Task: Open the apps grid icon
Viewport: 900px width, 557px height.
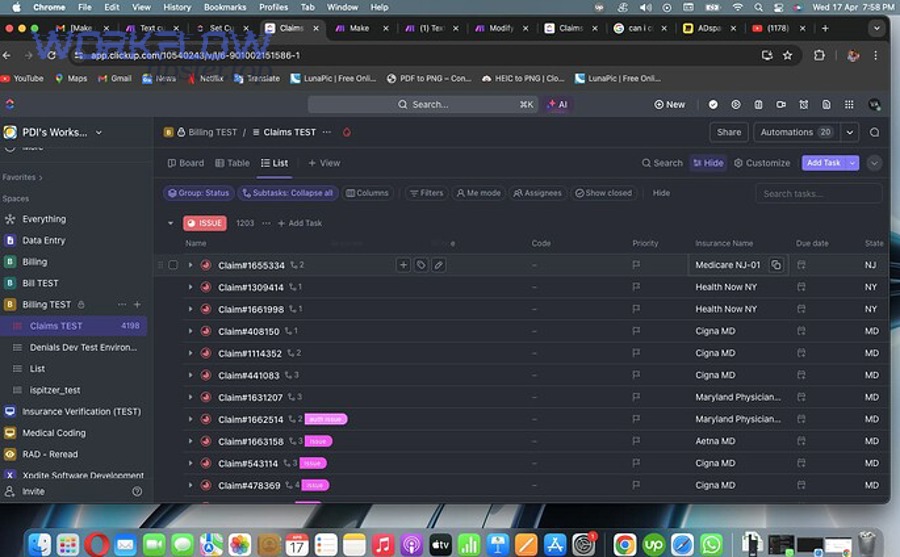Action: (x=849, y=105)
